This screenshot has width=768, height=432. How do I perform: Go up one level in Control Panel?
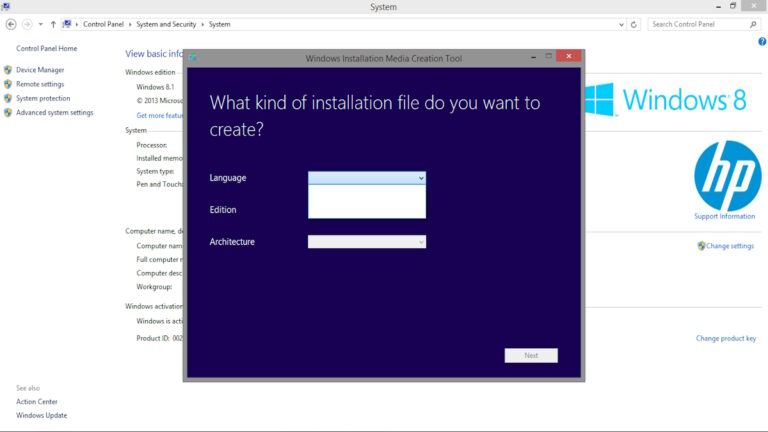coord(53,24)
